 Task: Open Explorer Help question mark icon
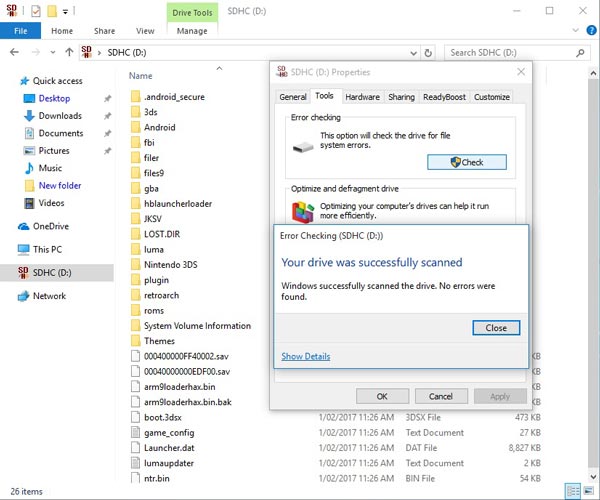tap(591, 30)
